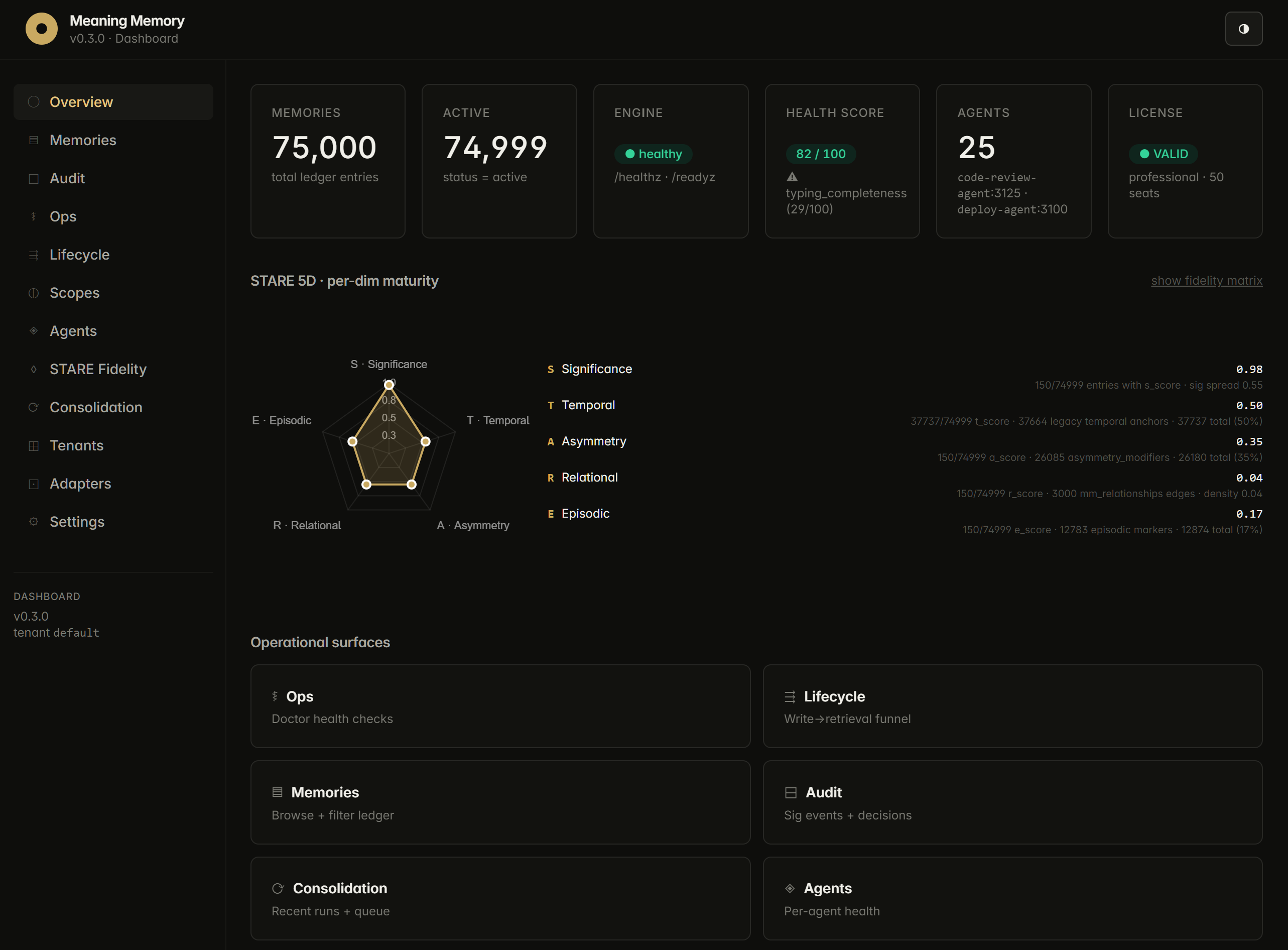1288x950 pixels.
Task: Click the VALID license badge
Action: click(1164, 154)
